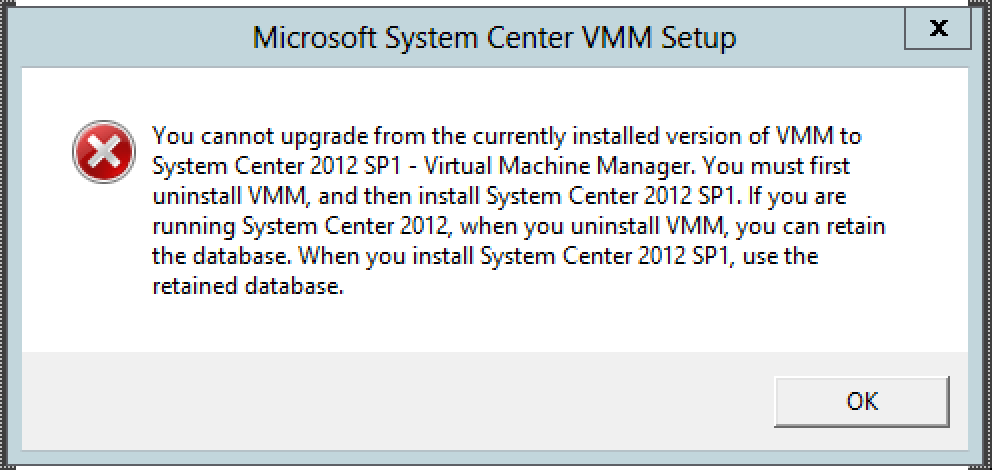Click the final words "retained database."
Viewport: 992px width, 470px height.
click(x=249, y=288)
